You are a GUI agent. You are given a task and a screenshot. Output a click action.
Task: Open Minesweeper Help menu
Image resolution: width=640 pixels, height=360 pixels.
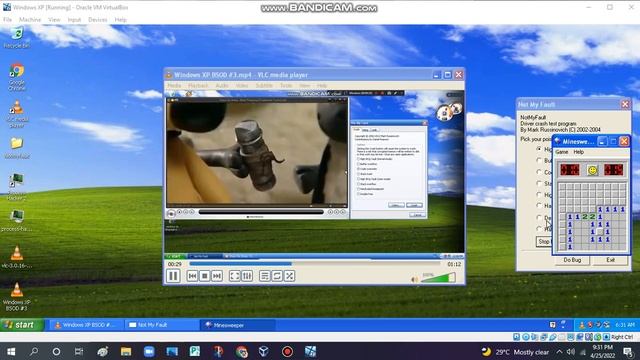[579, 152]
